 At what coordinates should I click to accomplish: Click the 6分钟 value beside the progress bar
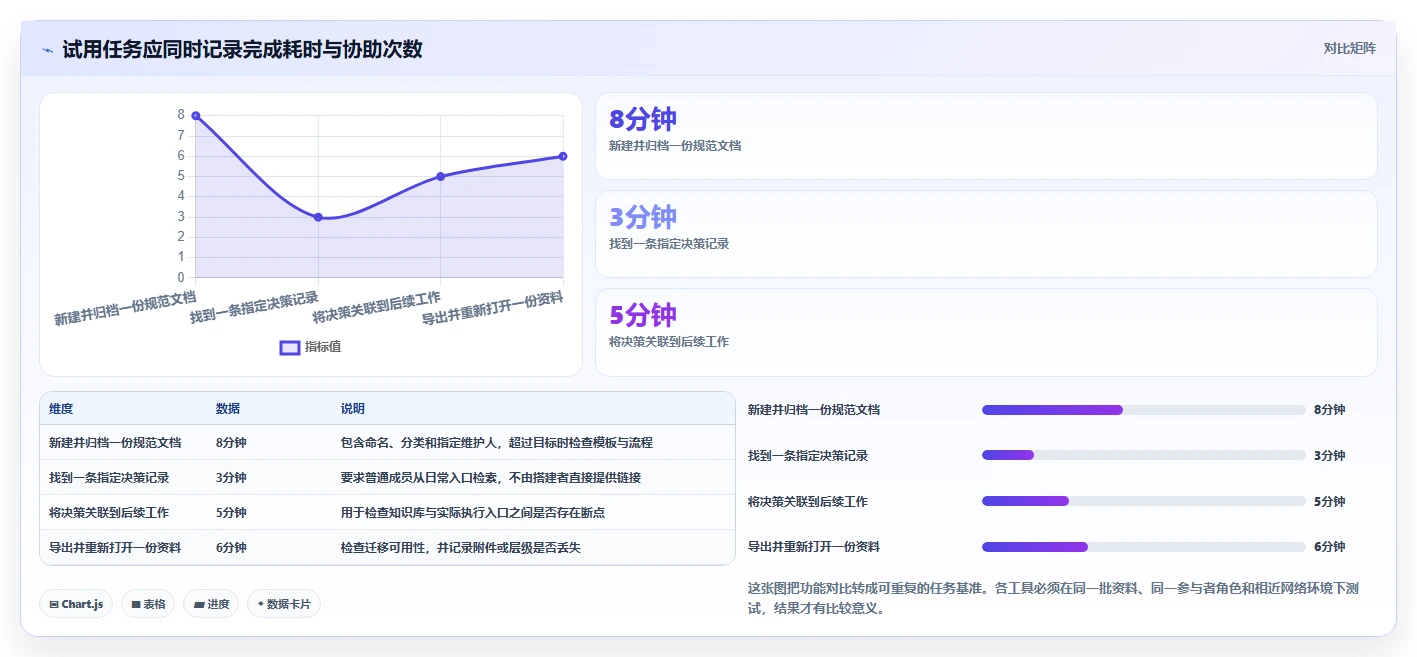(x=1330, y=547)
